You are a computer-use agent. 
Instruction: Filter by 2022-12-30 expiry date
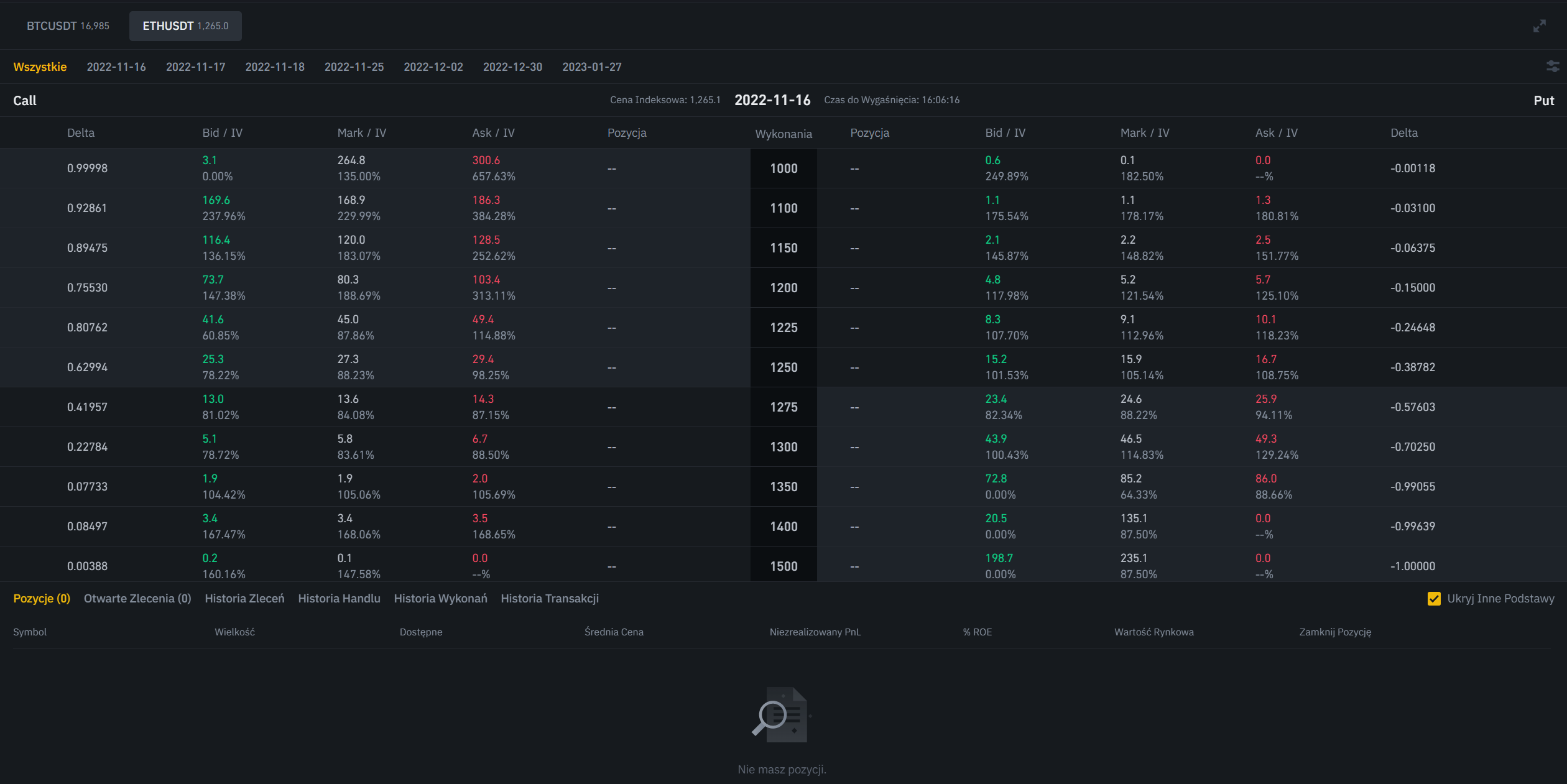512,67
